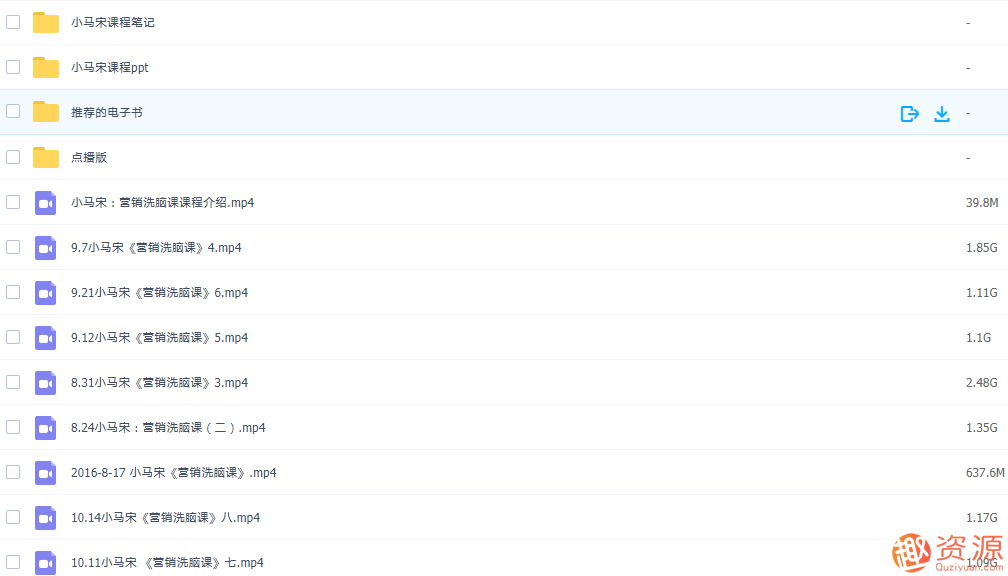1008x576 pixels.
Task: Click video icon of 9.7小马宋 file
Action: point(46,248)
